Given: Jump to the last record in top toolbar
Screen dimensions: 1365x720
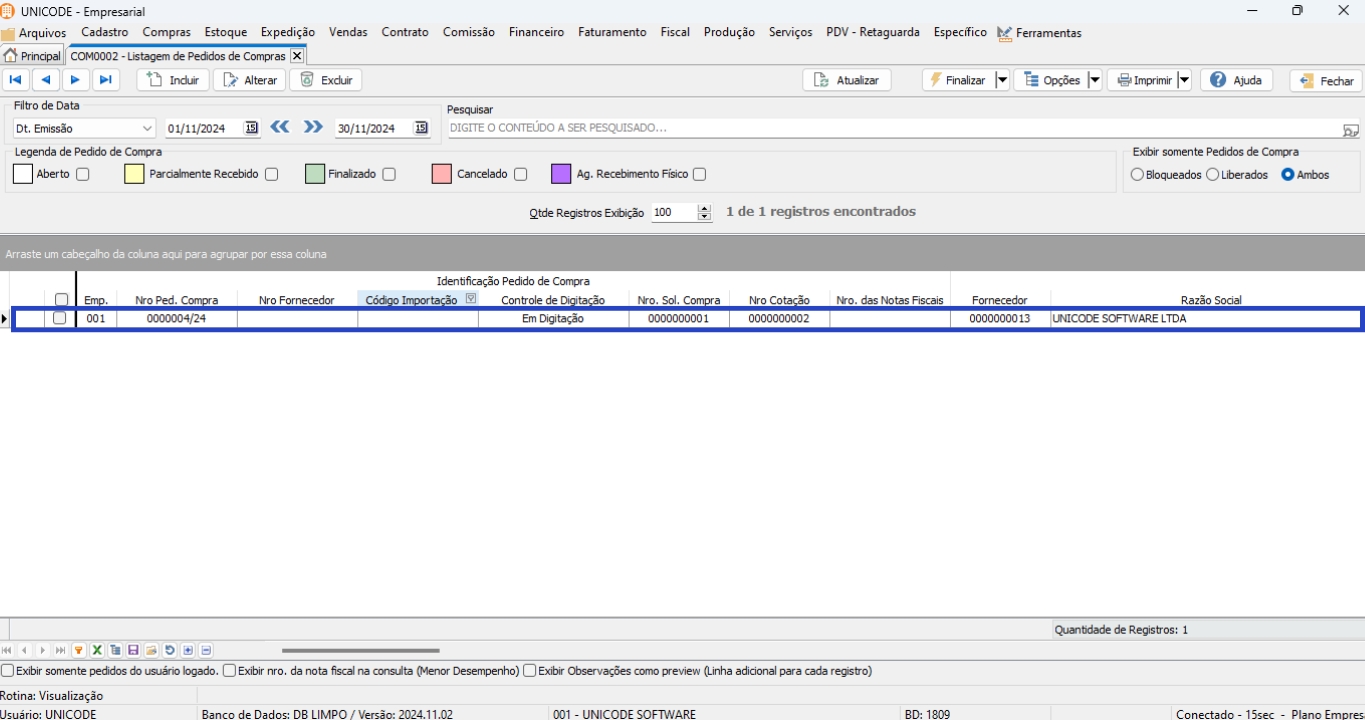Looking at the screenshot, I should click(x=105, y=80).
